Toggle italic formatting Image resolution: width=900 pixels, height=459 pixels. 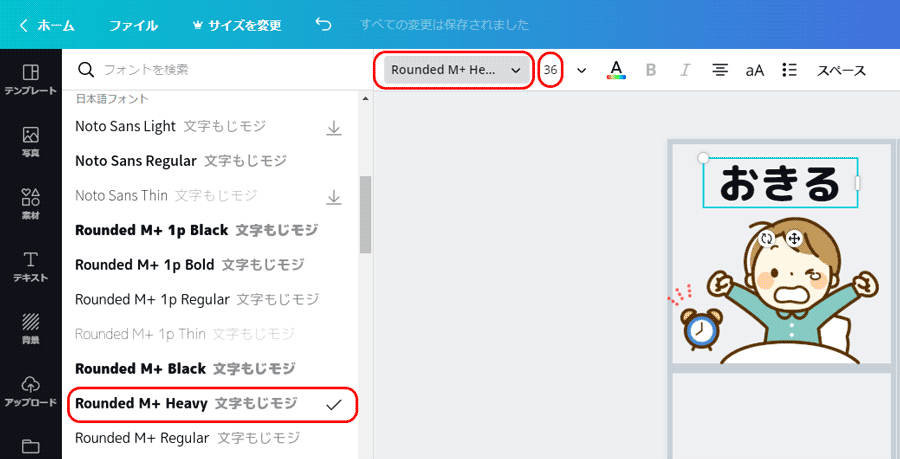tap(685, 70)
